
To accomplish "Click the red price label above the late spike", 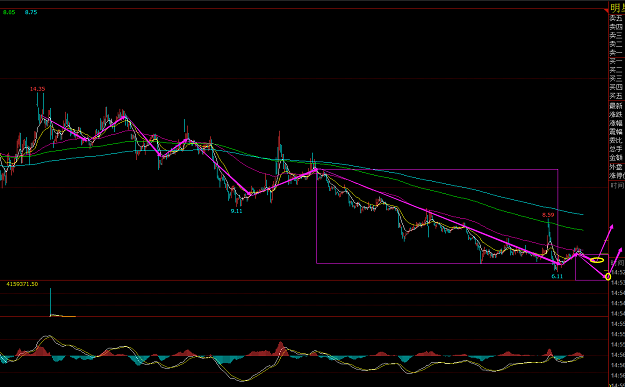I will [x=548, y=215].
